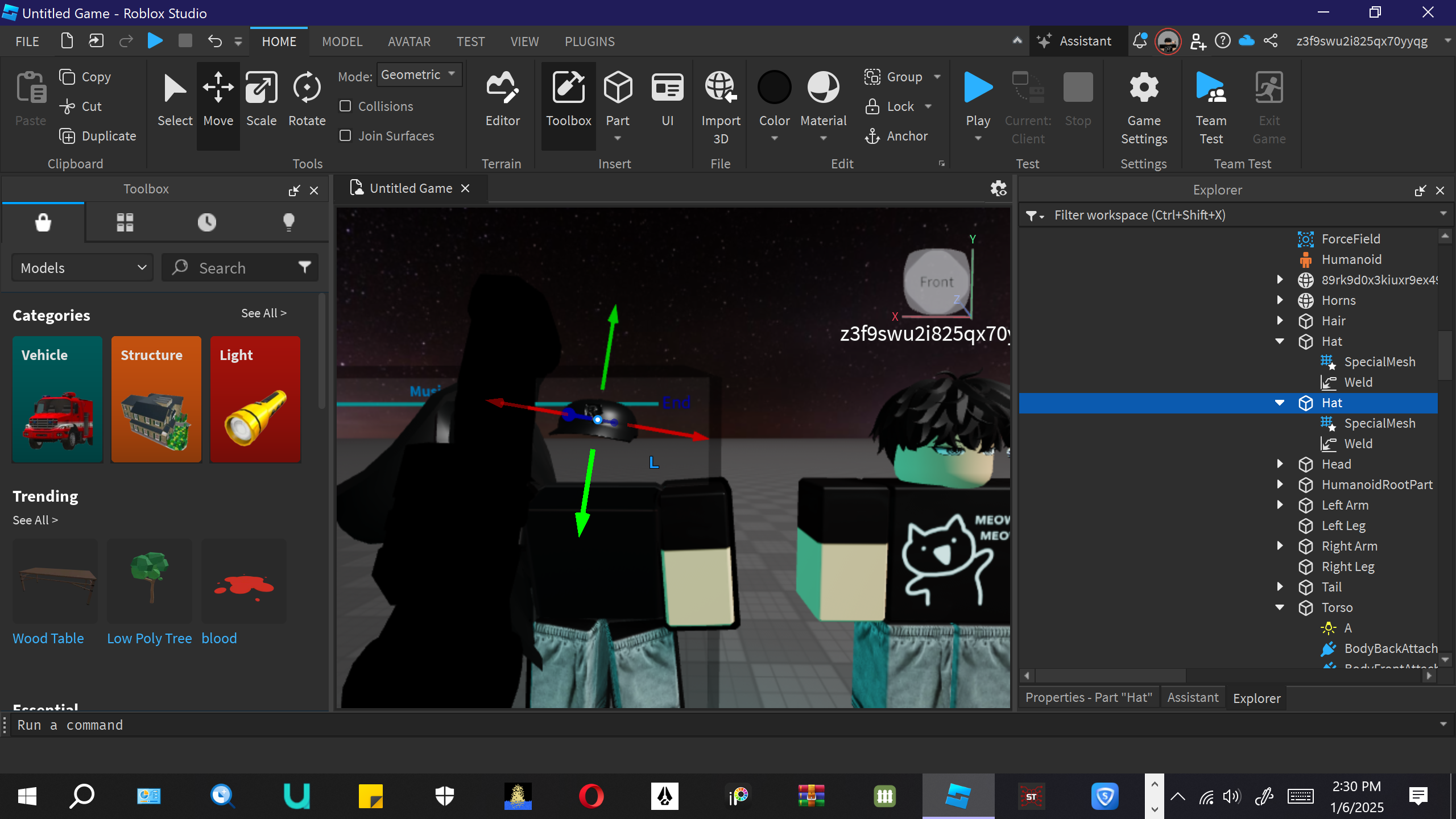Open the Models category dropdown

83,268
